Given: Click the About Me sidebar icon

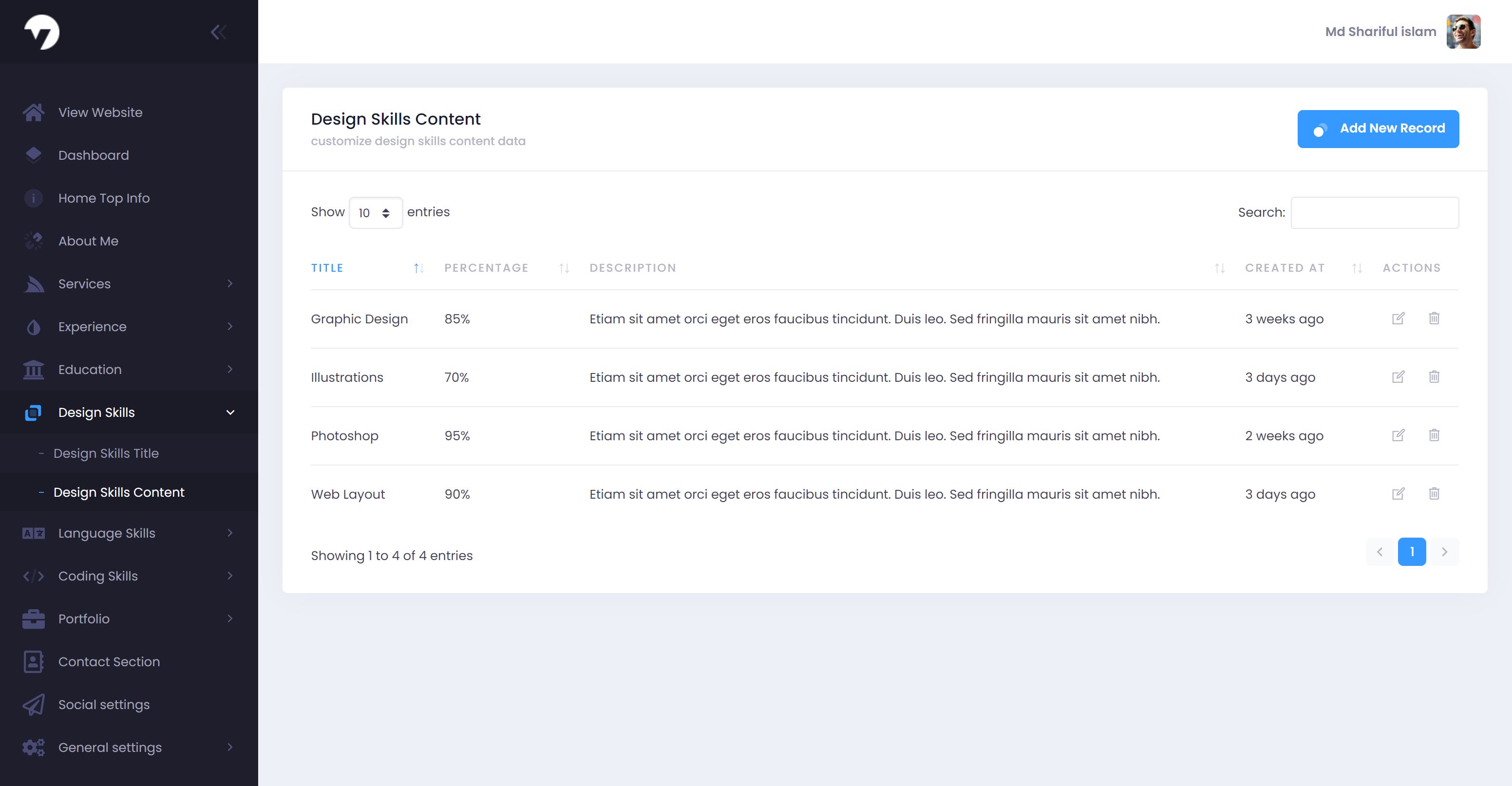Looking at the screenshot, I should [x=34, y=241].
